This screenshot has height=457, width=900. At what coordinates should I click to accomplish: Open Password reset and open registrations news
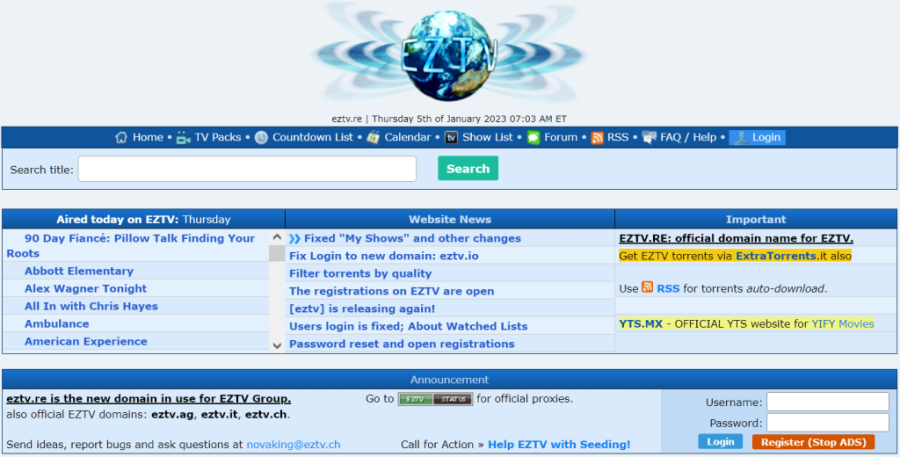[401, 344]
